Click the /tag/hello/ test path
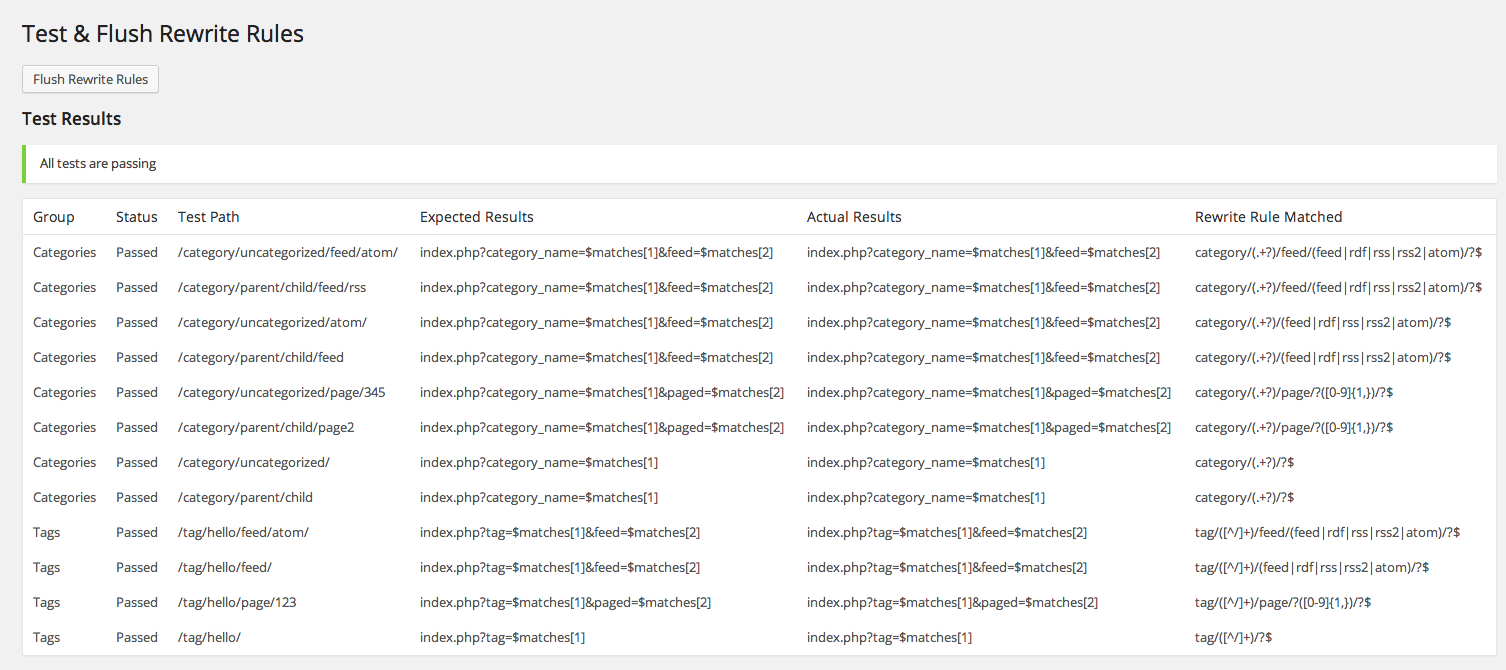The image size is (1506, 670). tap(209, 637)
